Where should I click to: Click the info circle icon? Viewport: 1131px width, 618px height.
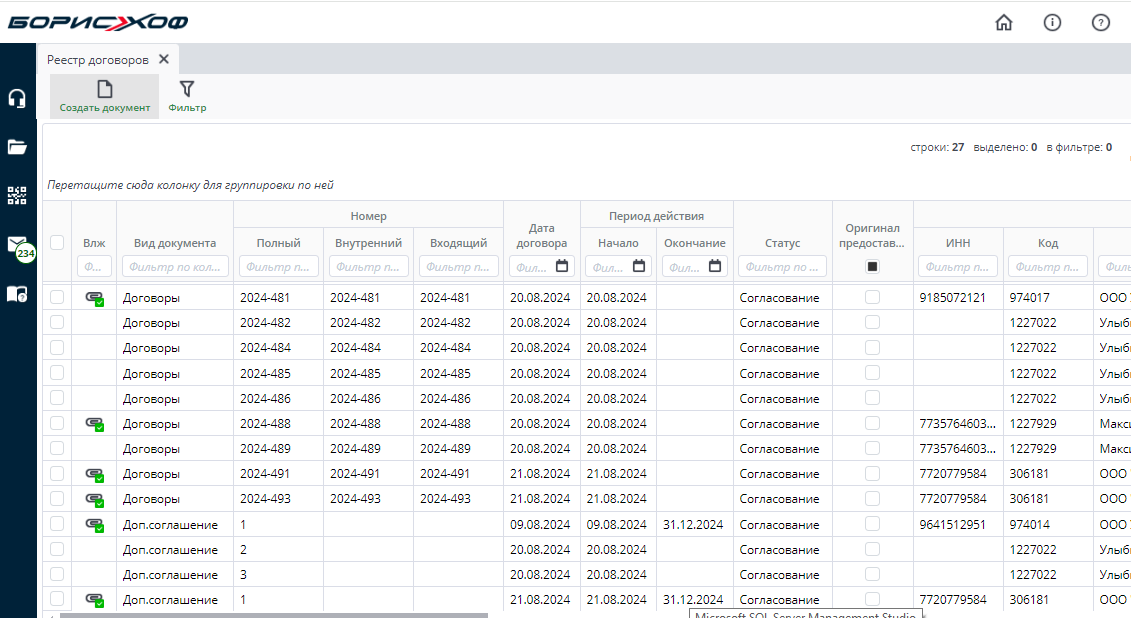coord(1052,23)
